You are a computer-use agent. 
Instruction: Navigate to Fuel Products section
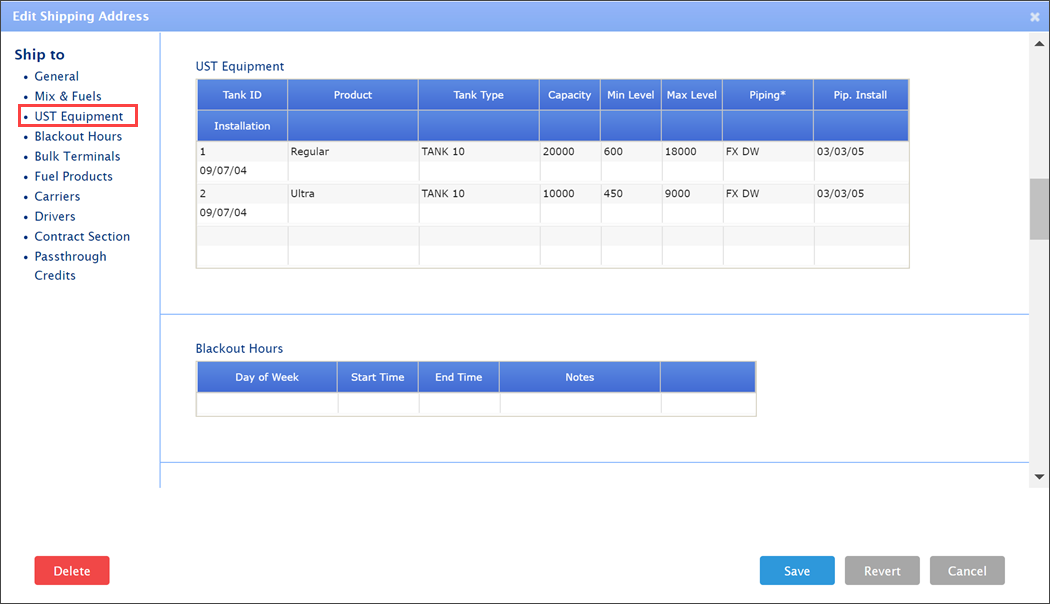(x=73, y=176)
